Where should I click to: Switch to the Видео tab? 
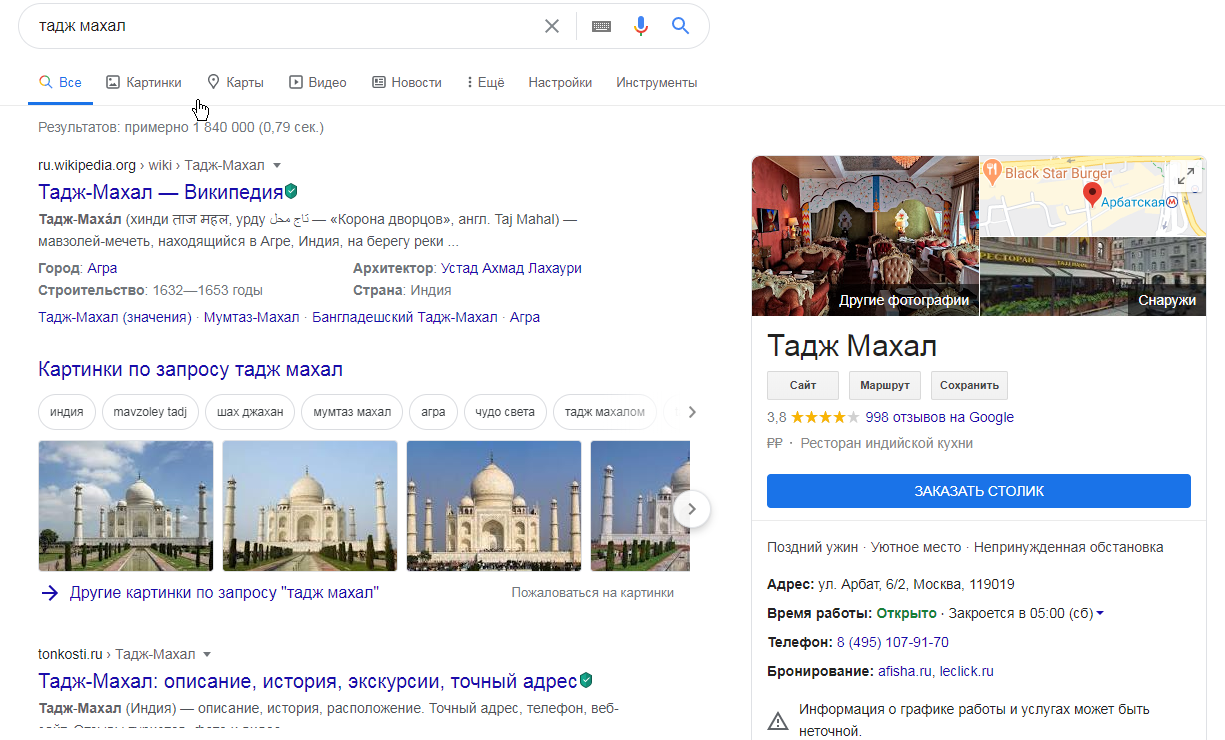(318, 83)
